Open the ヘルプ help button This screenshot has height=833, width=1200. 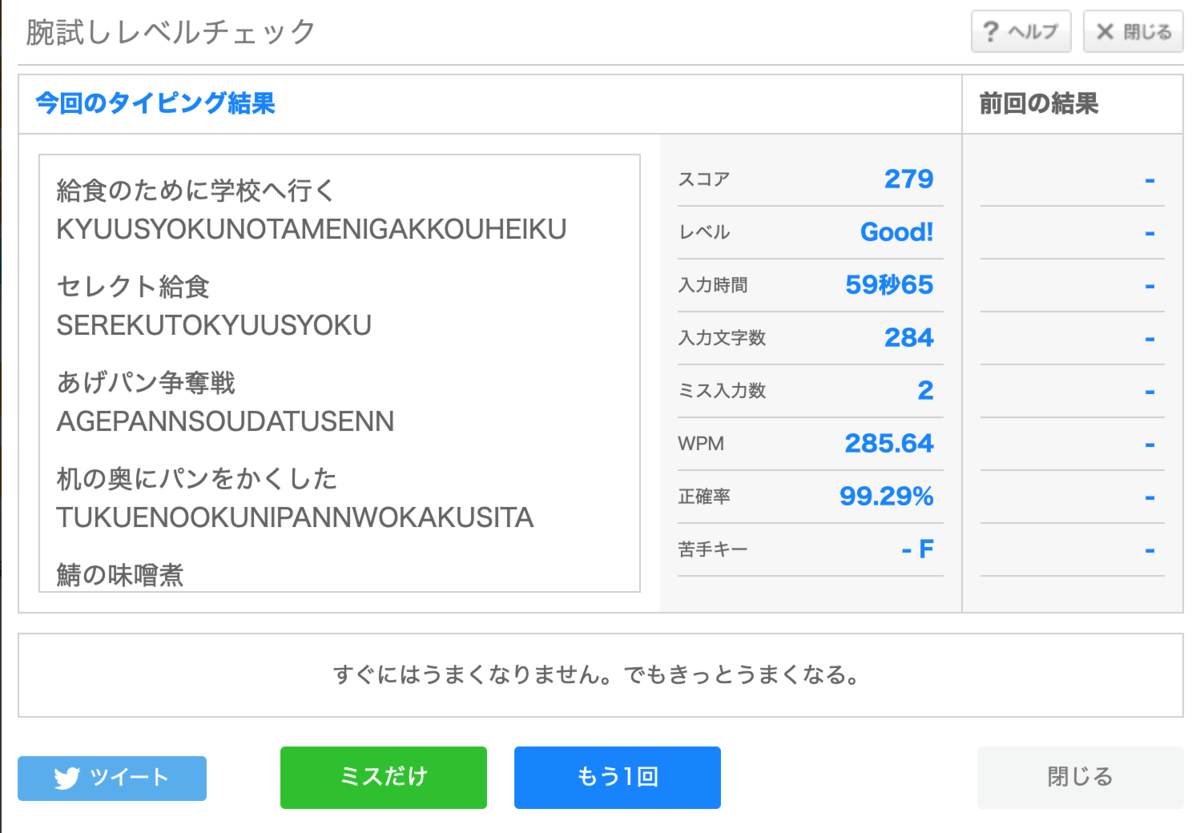(1021, 31)
